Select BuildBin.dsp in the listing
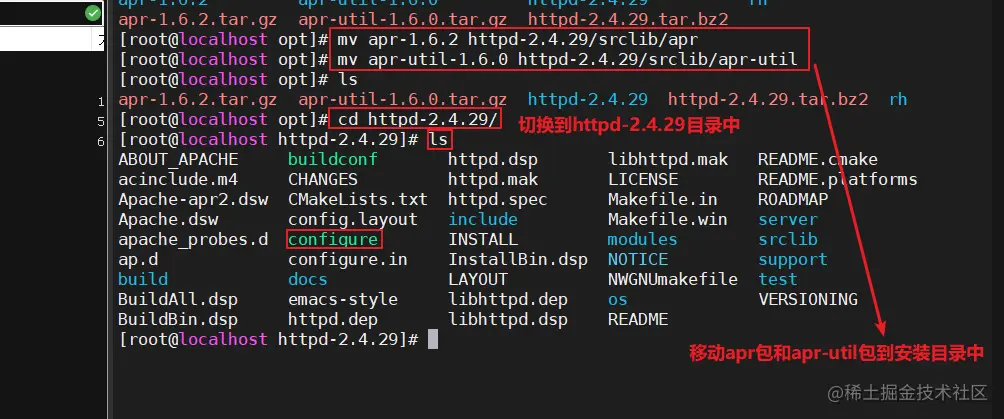Image resolution: width=1004 pixels, height=419 pixels. [178, 319]
